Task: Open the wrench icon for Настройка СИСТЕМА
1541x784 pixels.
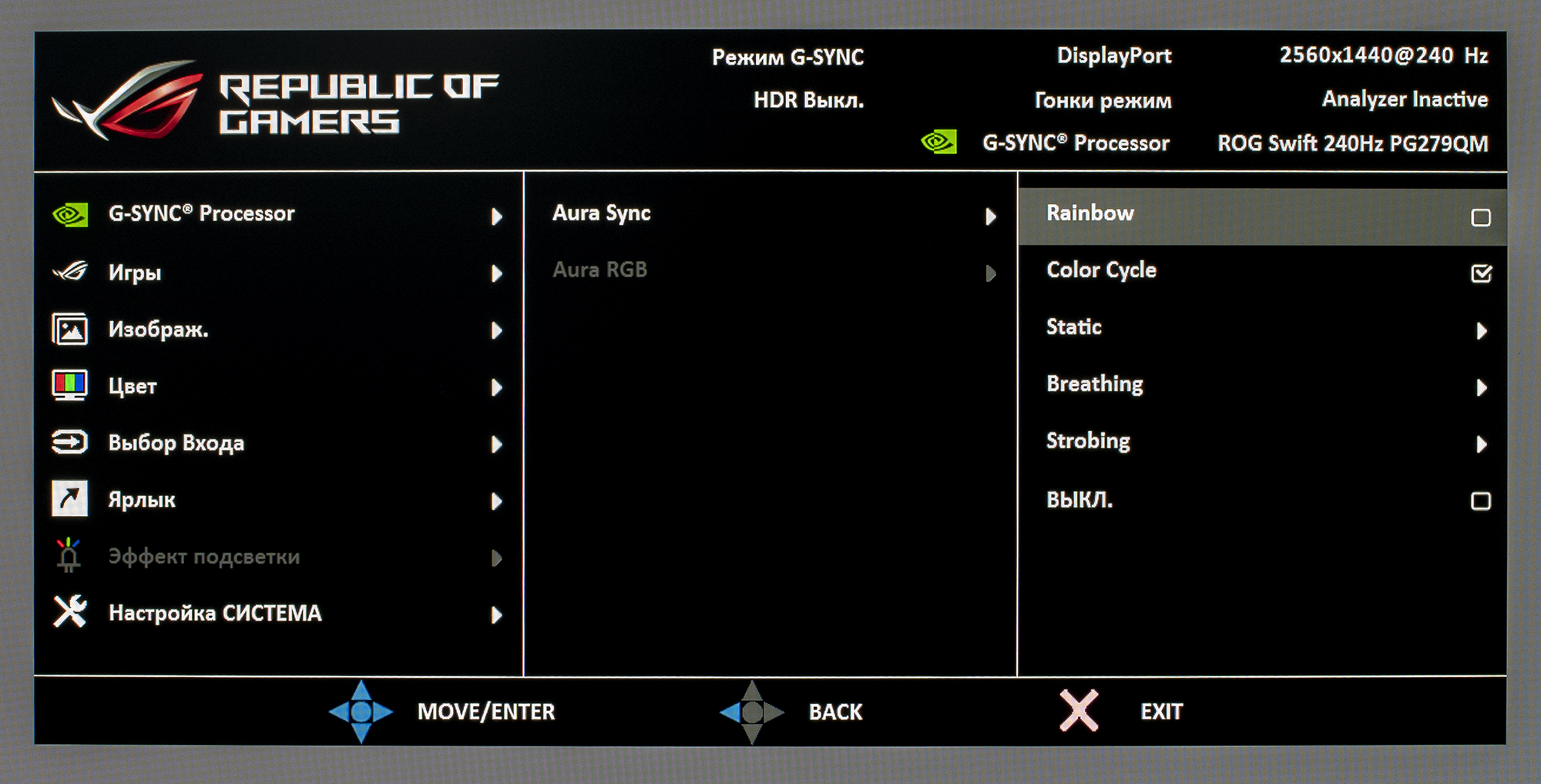Action: click(70, 612)
